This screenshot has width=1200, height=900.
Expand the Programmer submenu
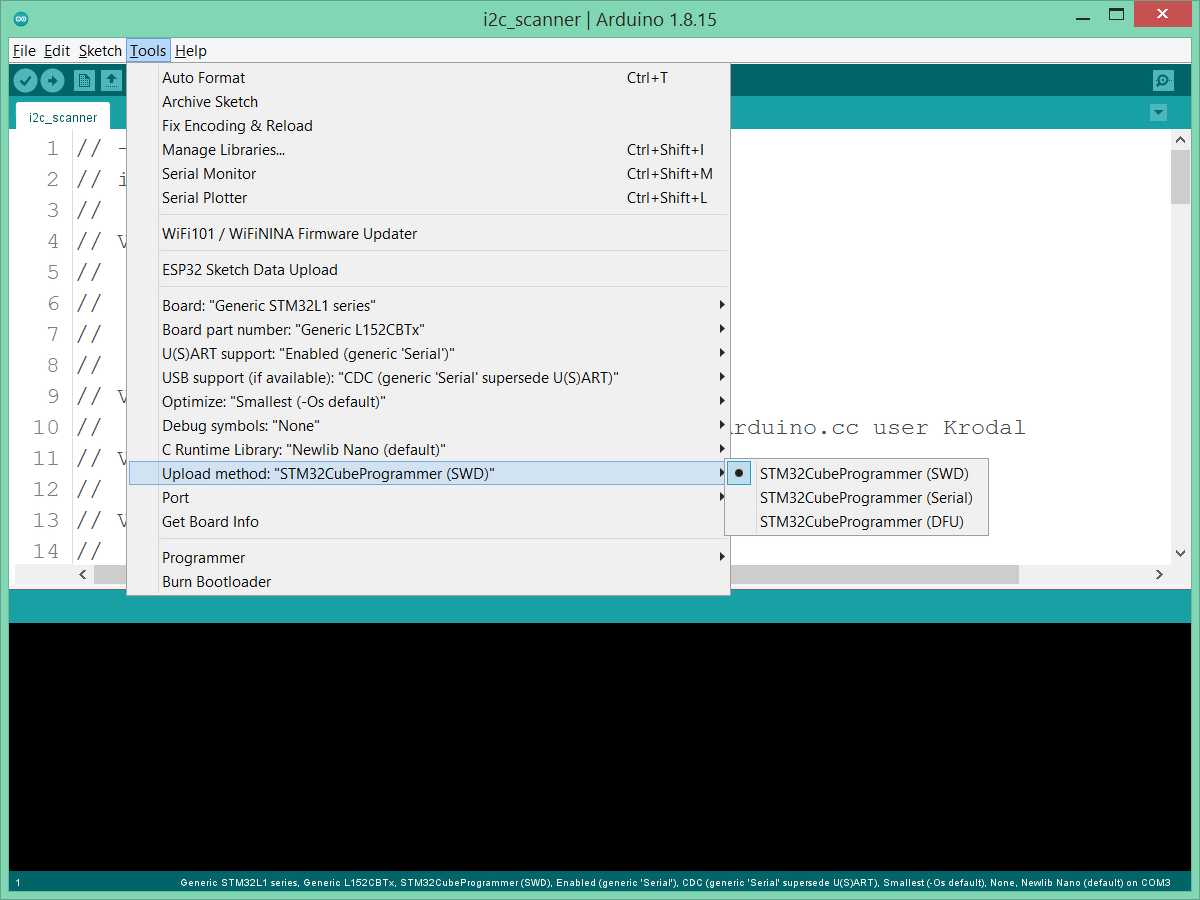[429, 558]
